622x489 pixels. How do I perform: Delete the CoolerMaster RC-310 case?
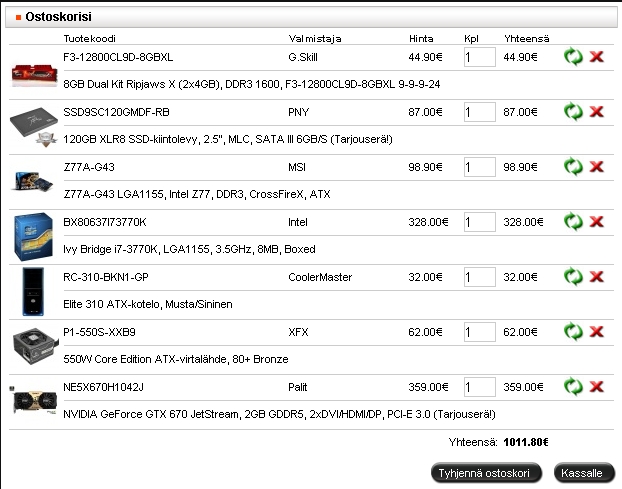click(597, 277)
